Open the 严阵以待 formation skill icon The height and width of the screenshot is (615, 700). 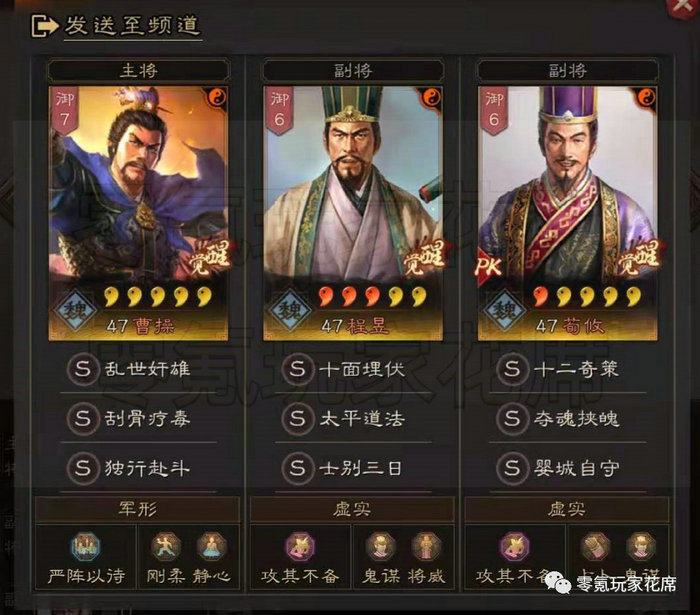point(86,545)
